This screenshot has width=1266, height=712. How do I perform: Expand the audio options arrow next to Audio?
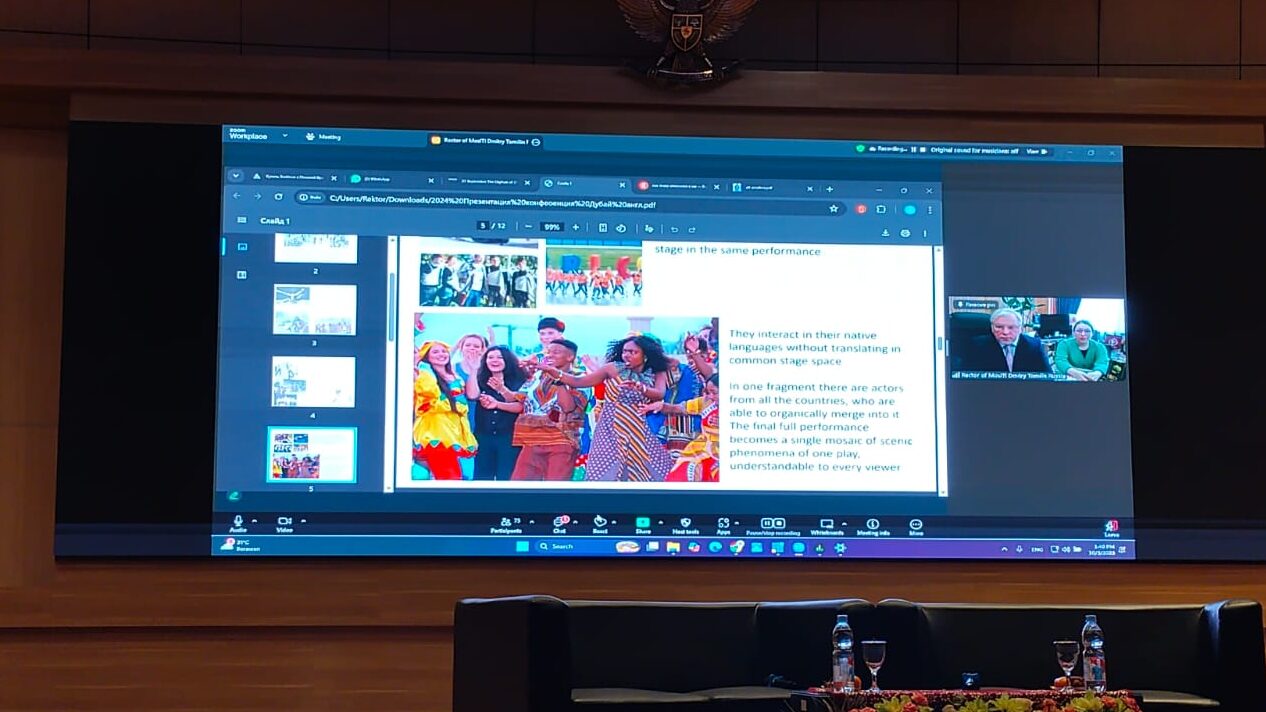pos(254,520)
